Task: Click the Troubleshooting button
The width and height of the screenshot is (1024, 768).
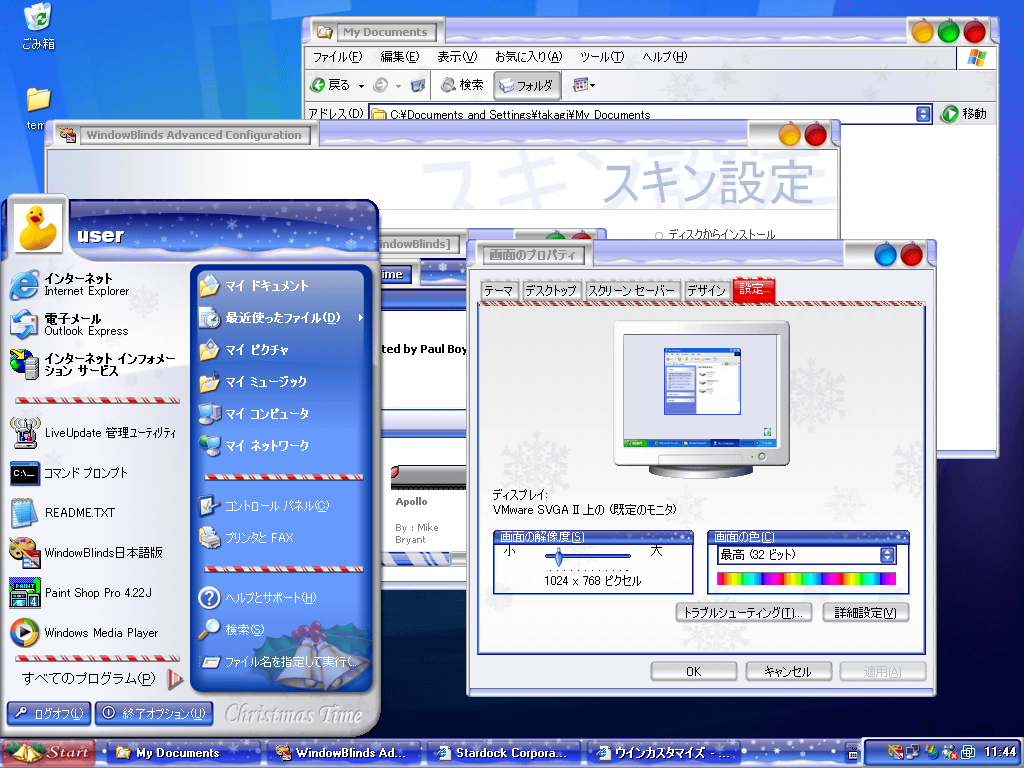Action: (743, 613)
